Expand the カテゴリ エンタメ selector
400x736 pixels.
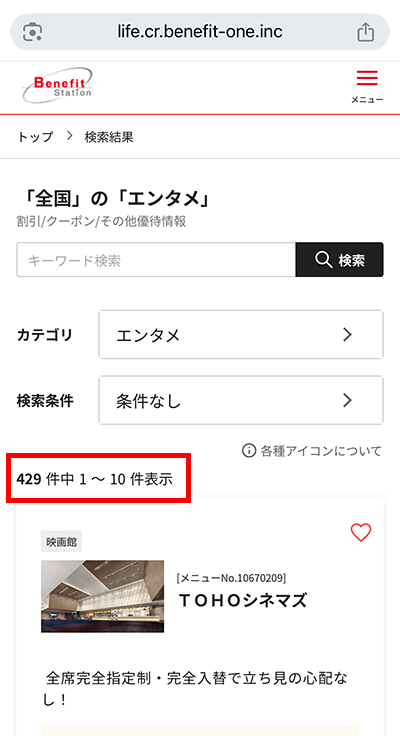pos(241,335)
